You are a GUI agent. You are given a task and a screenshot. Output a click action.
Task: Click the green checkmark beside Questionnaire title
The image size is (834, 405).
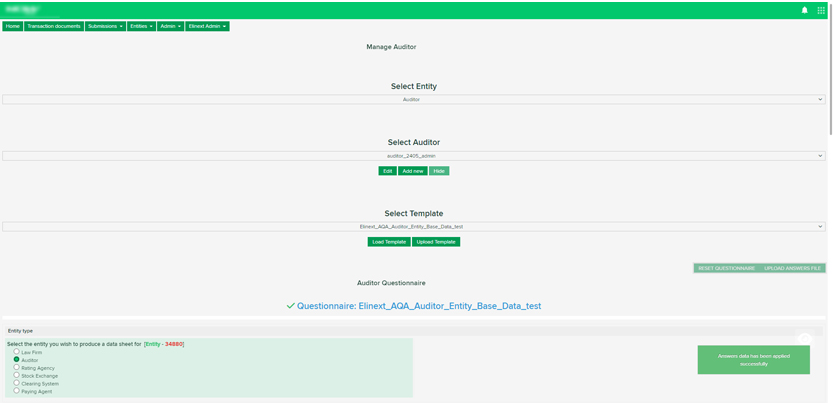pyautogui.click(x=290, y=306)
